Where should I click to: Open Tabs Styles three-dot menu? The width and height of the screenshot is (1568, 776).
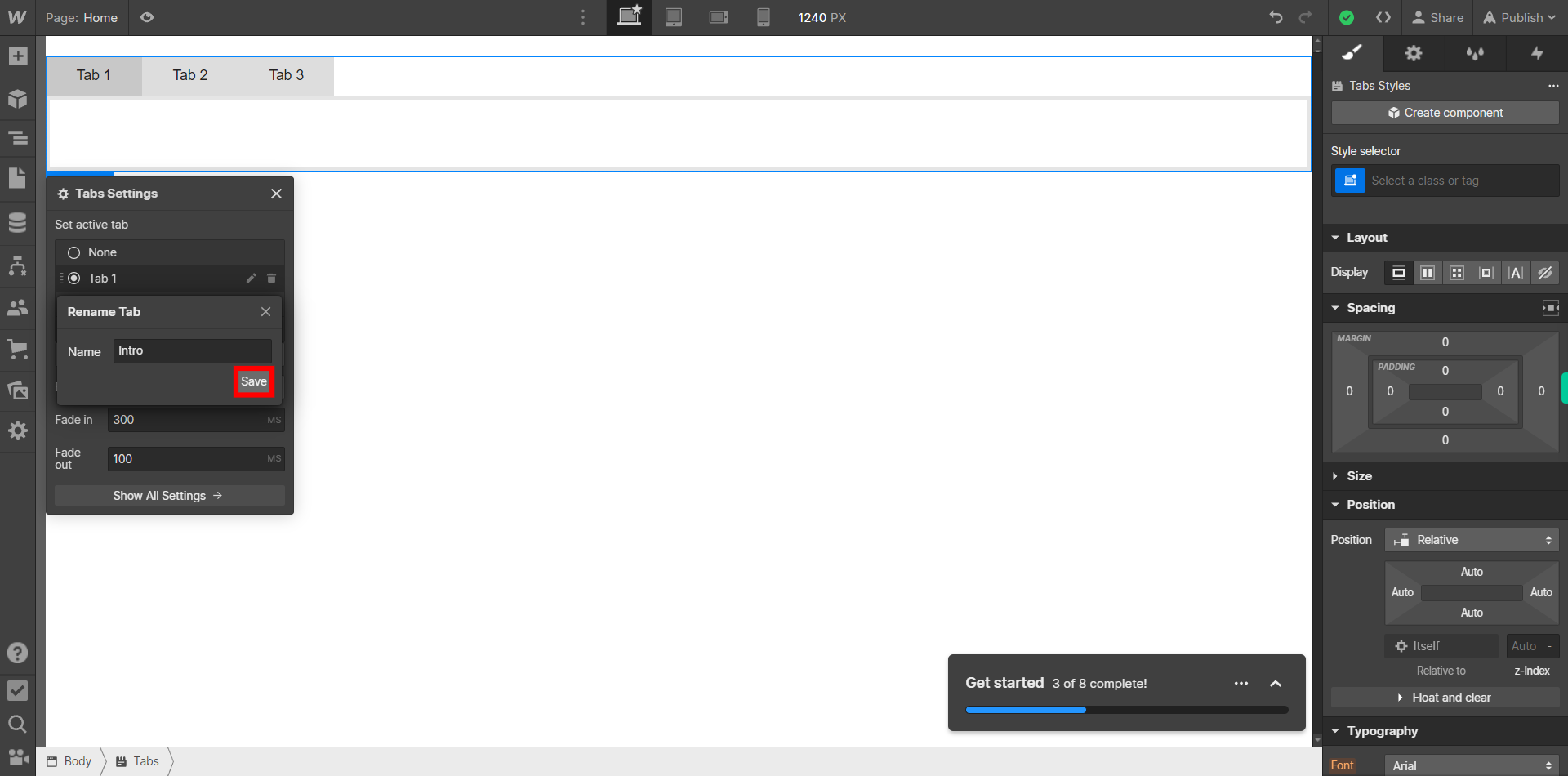[x=1552, y=86]
